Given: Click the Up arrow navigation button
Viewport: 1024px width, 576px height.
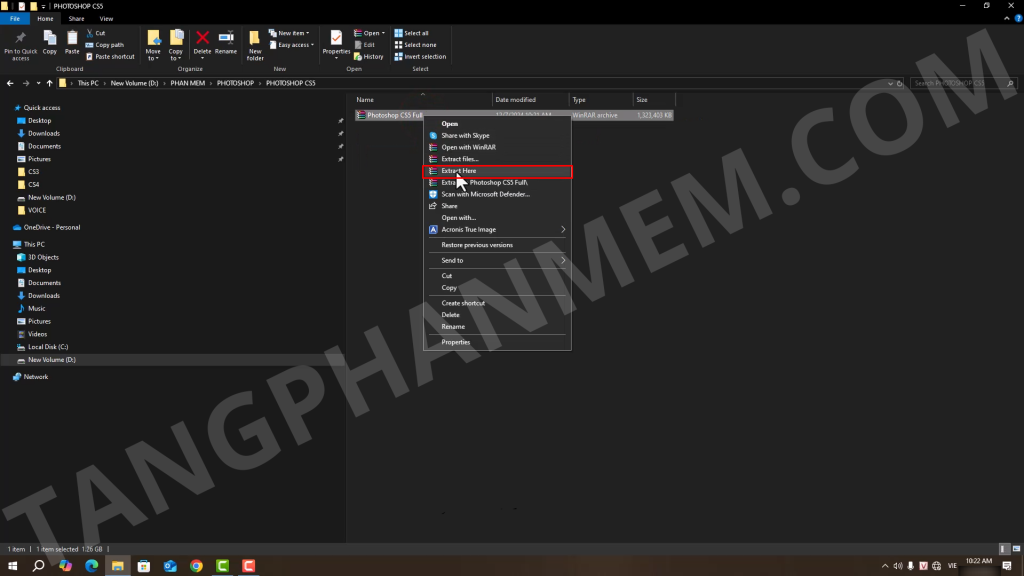Looking at the screenshot, I should tap(50, 83).
